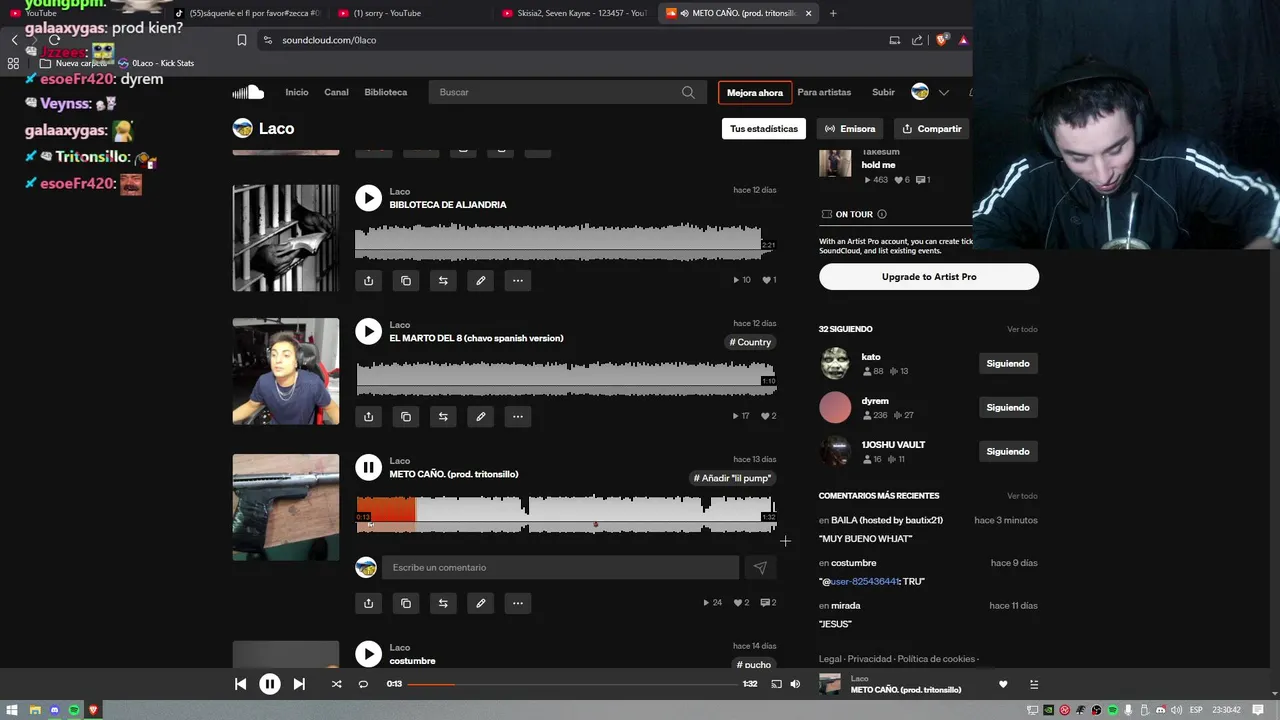Edit EL MARTO DEL 8 track

click(x=481, y=417)
